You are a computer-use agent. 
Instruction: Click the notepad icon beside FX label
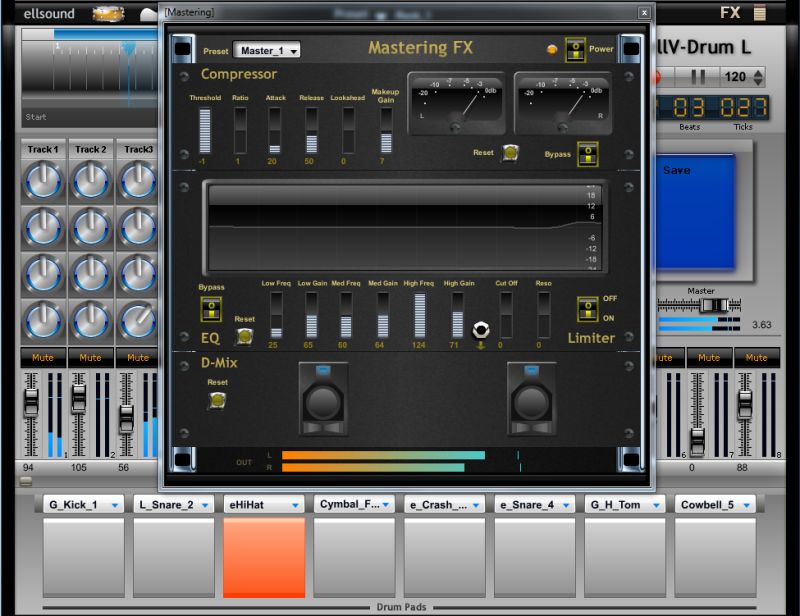tap(761, 13)
